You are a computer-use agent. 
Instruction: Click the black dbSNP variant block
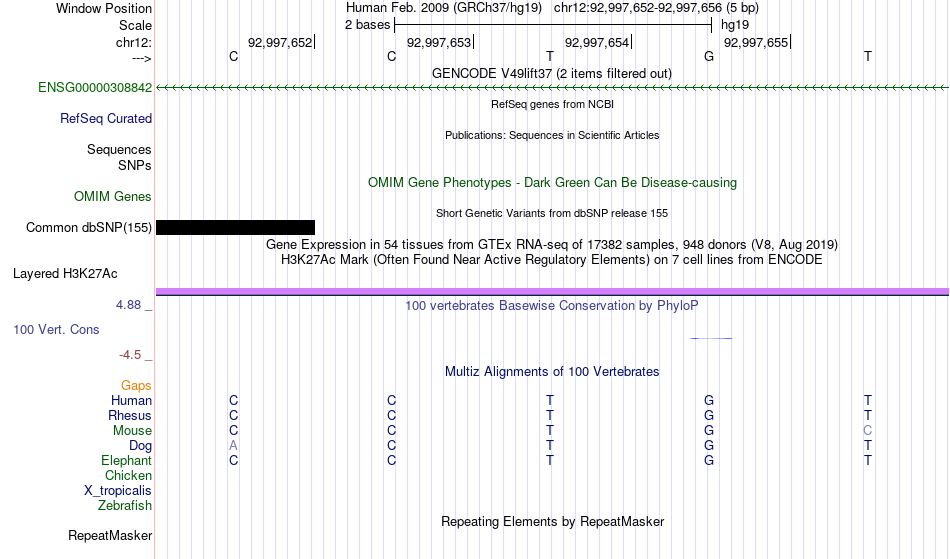pyautogui.click(x=236, y=228)
